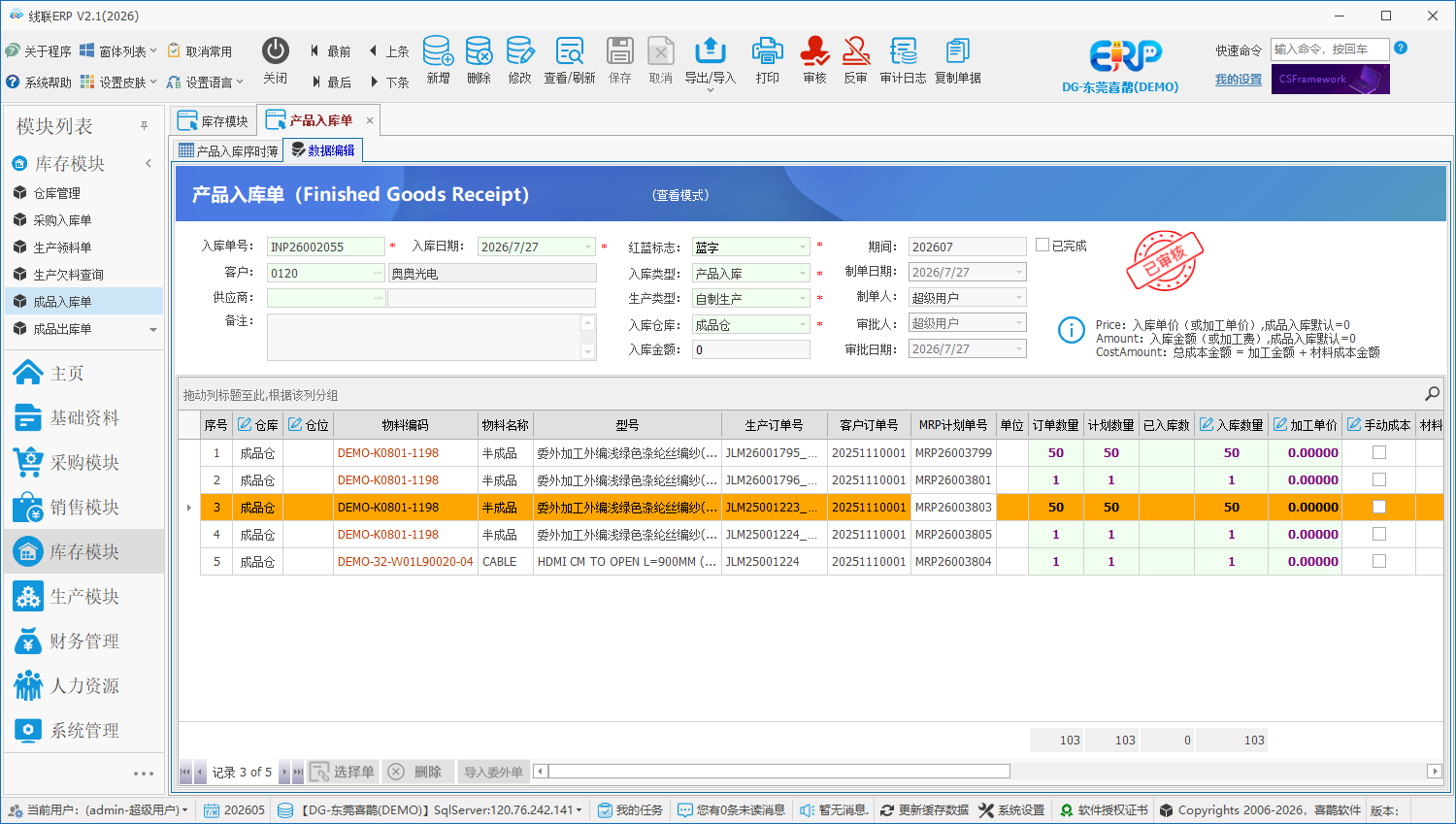The image size is (1456, 824).
Task: Check 手动成本 box in row 1
Action: 1379,452
